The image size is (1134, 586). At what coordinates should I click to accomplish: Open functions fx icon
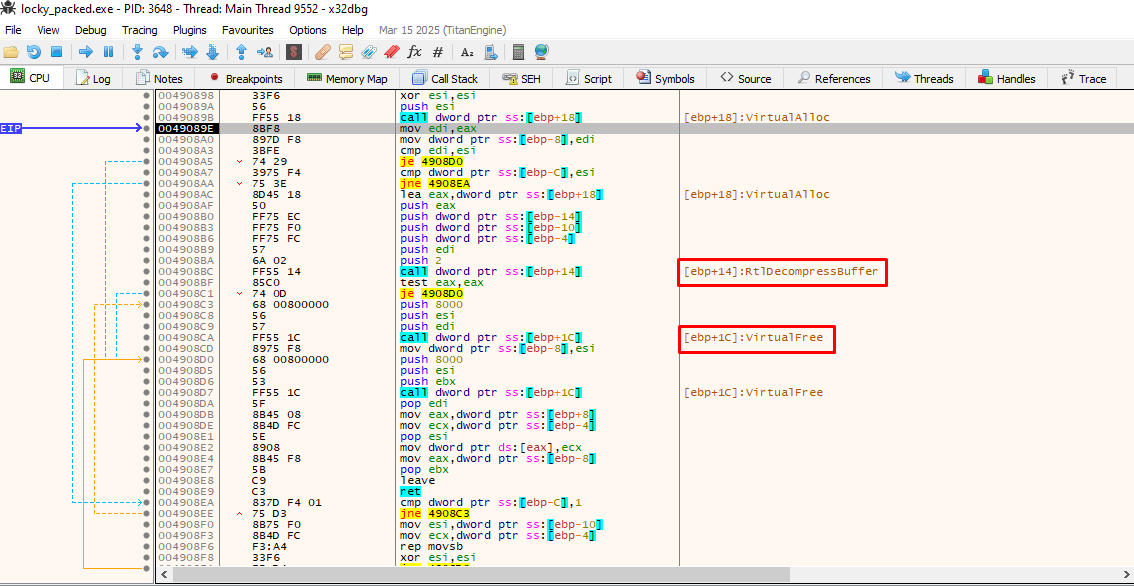[414, 52]
